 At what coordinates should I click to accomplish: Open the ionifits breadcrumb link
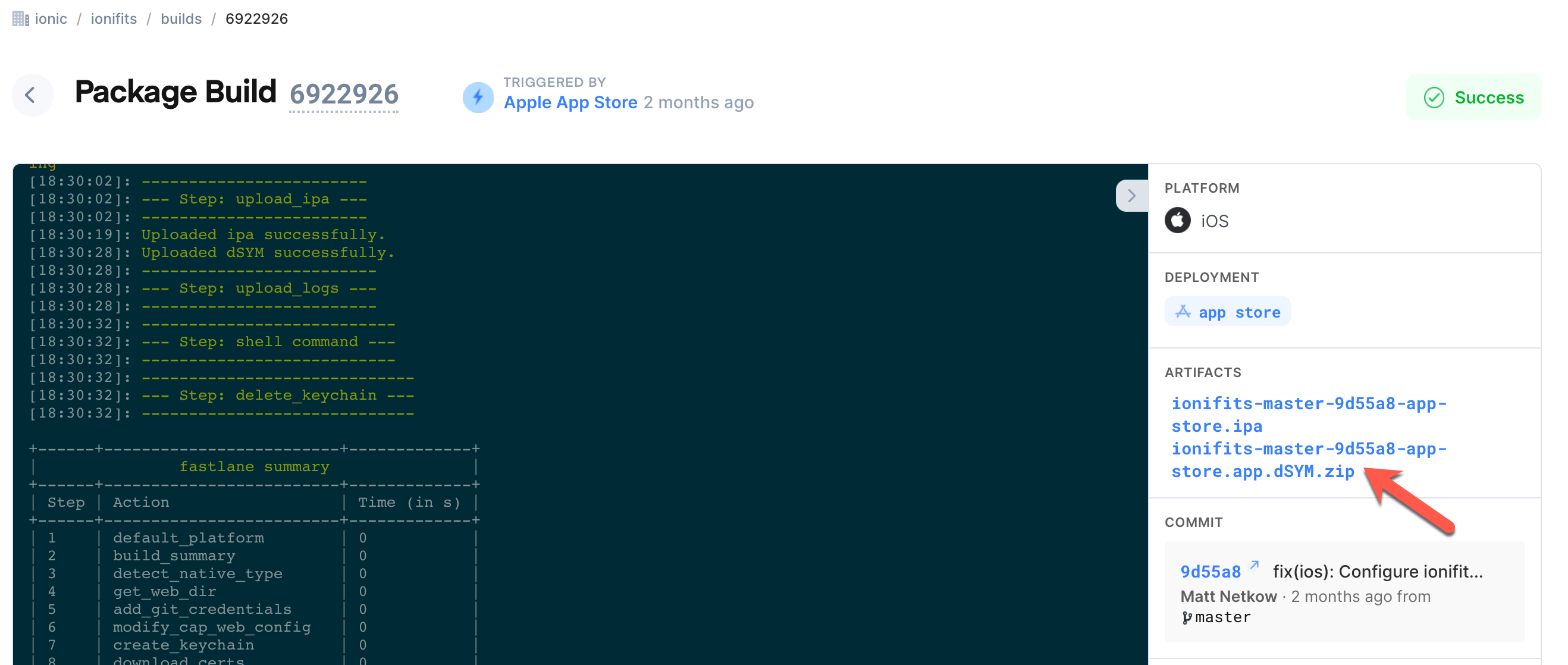[114, 19]
